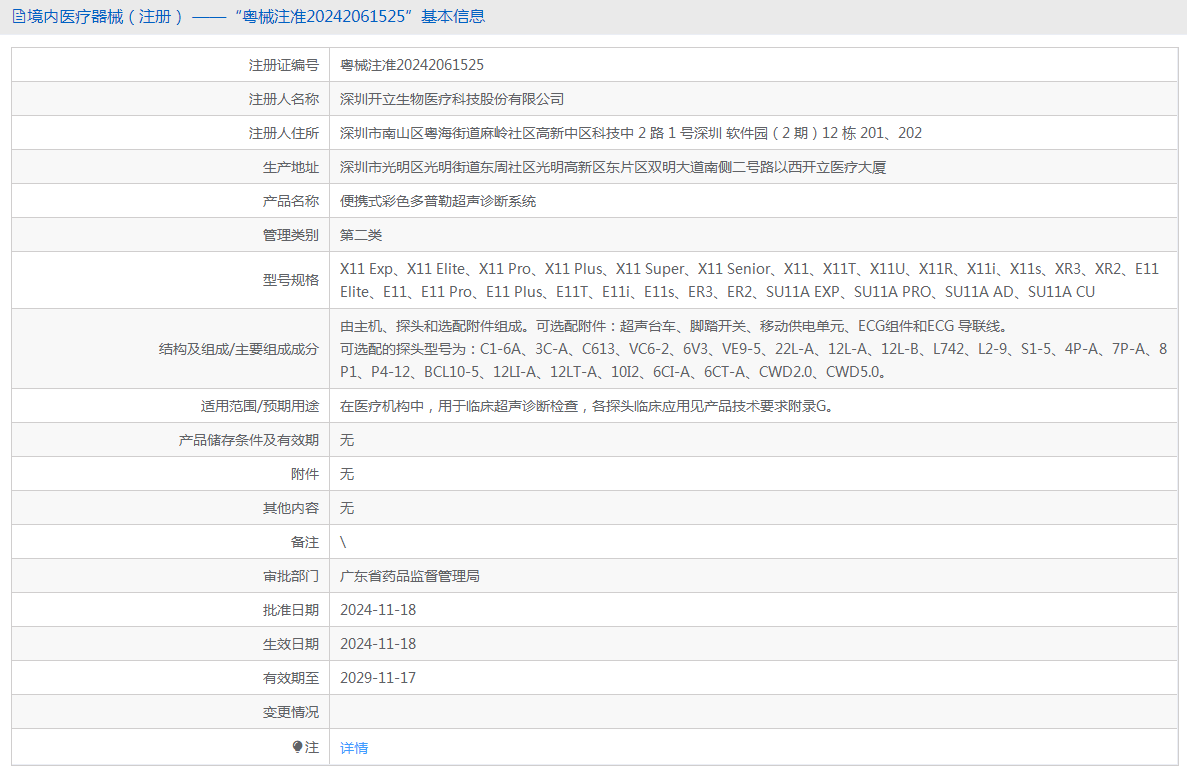The width and height of the screenshot is (1187, 770).
Task: Click the 适用范围/预期用途 label
Action: pos(260,407)
